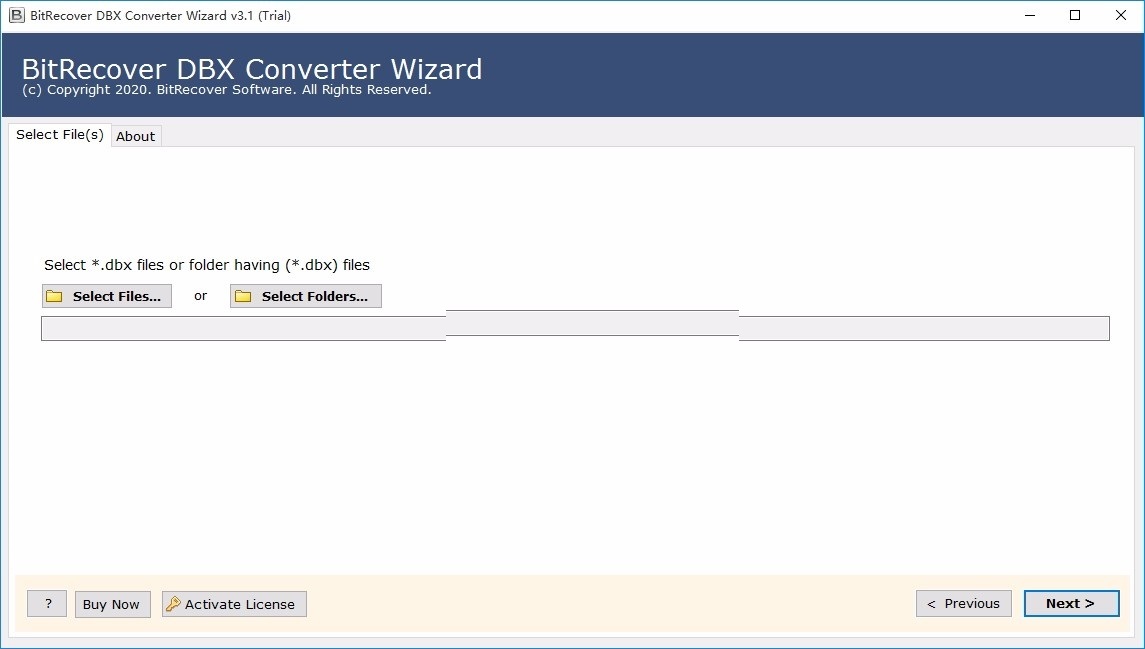This screenshot has width=1145, height=649.
Task: Switch to the Select File(s) tab
Action: pyautogui.click(x=60, y=135)
